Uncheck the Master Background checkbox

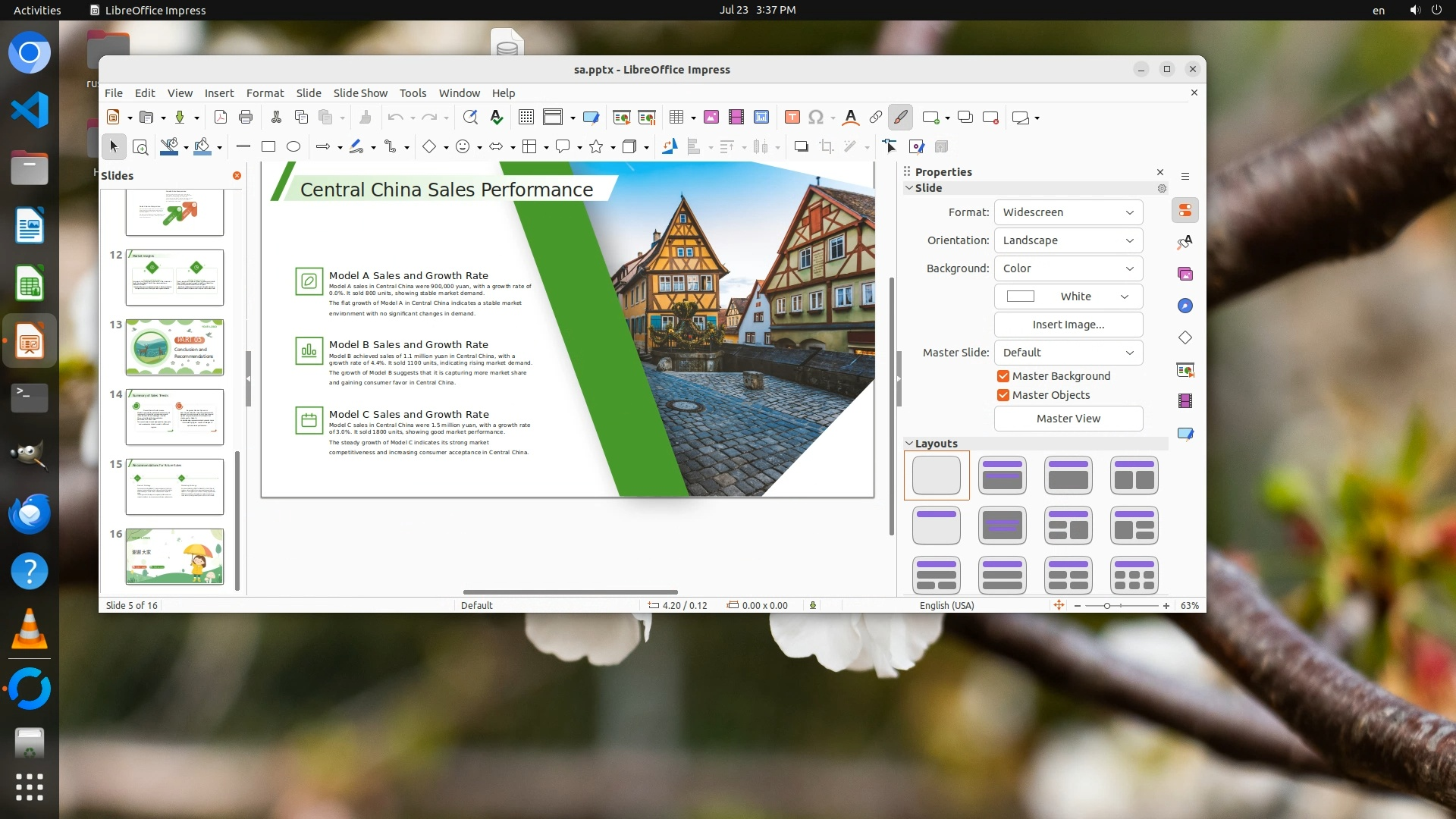pos(1003,376)
